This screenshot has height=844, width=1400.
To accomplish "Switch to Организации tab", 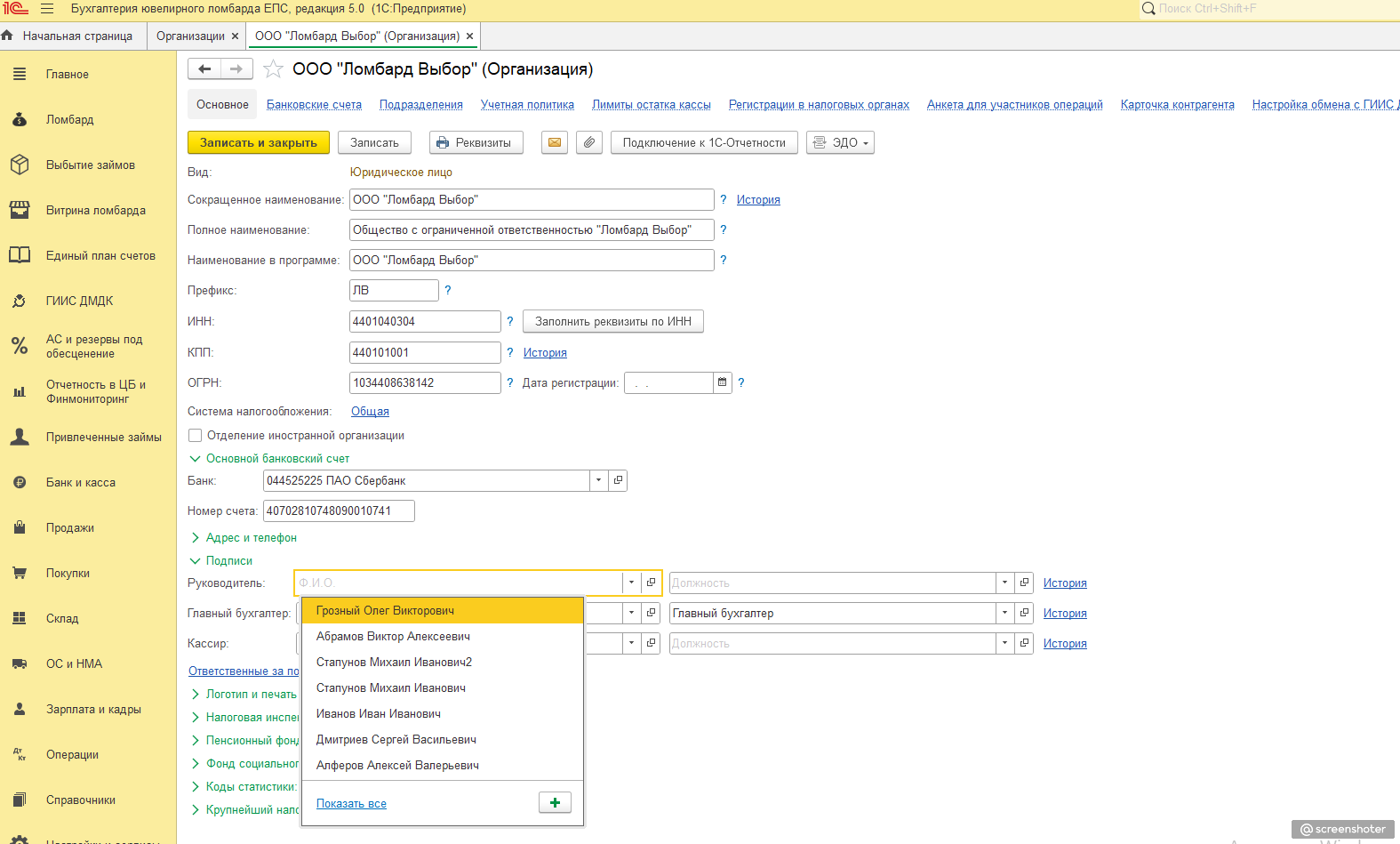I will click(x=190, y=36).
